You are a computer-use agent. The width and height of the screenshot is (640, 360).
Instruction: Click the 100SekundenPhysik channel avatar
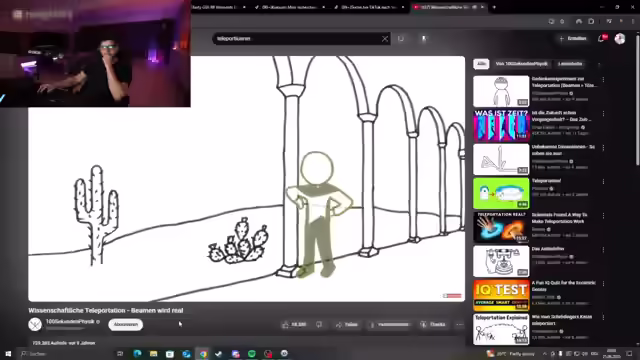(x=35, y=324)
